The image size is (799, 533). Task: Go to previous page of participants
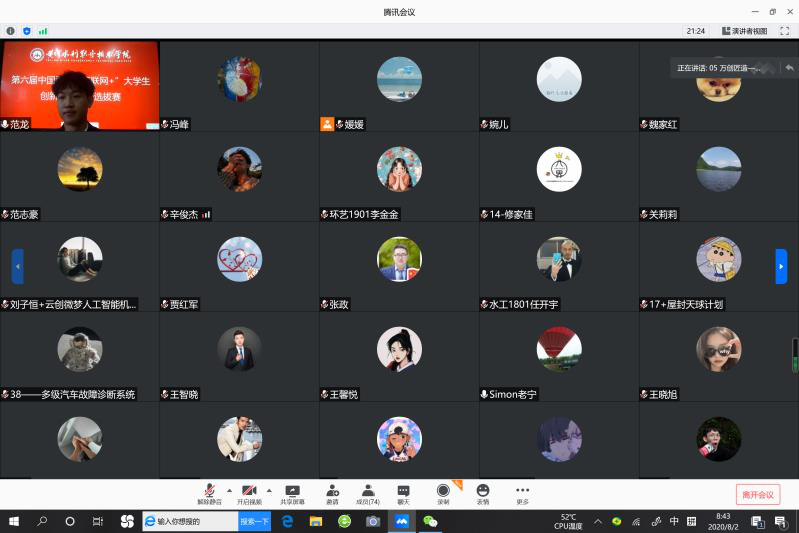17,266
